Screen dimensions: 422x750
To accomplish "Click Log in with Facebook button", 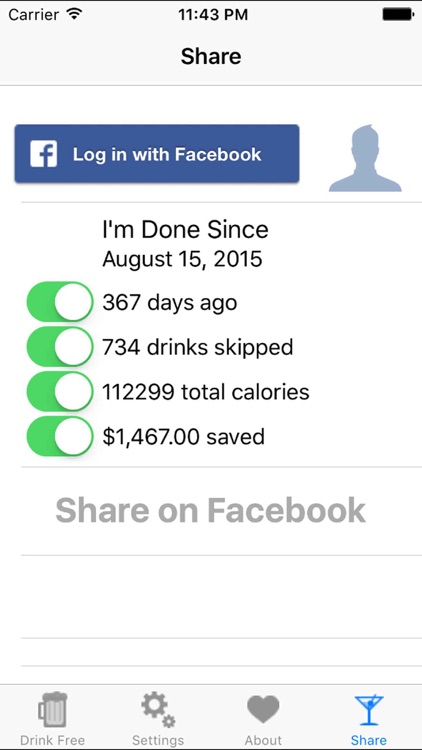I will tap(157, 154).
